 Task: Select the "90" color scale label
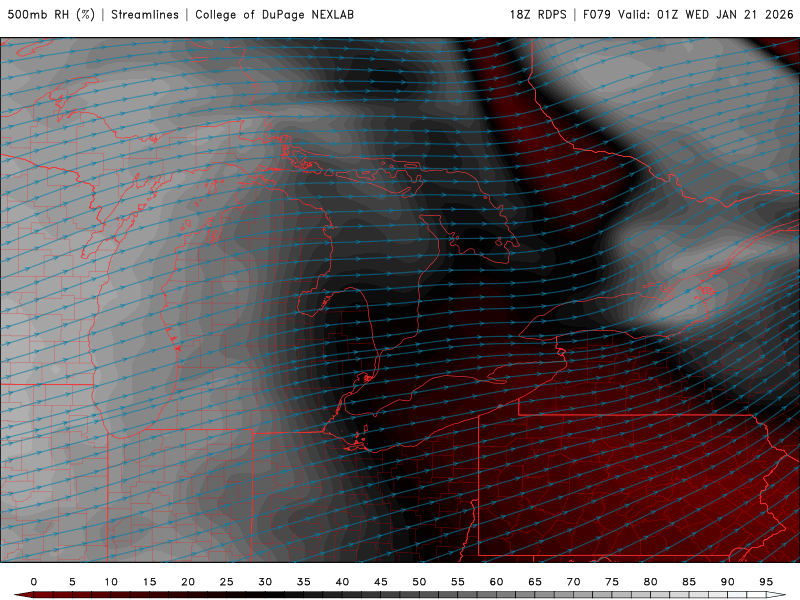(x=728, y=582)
